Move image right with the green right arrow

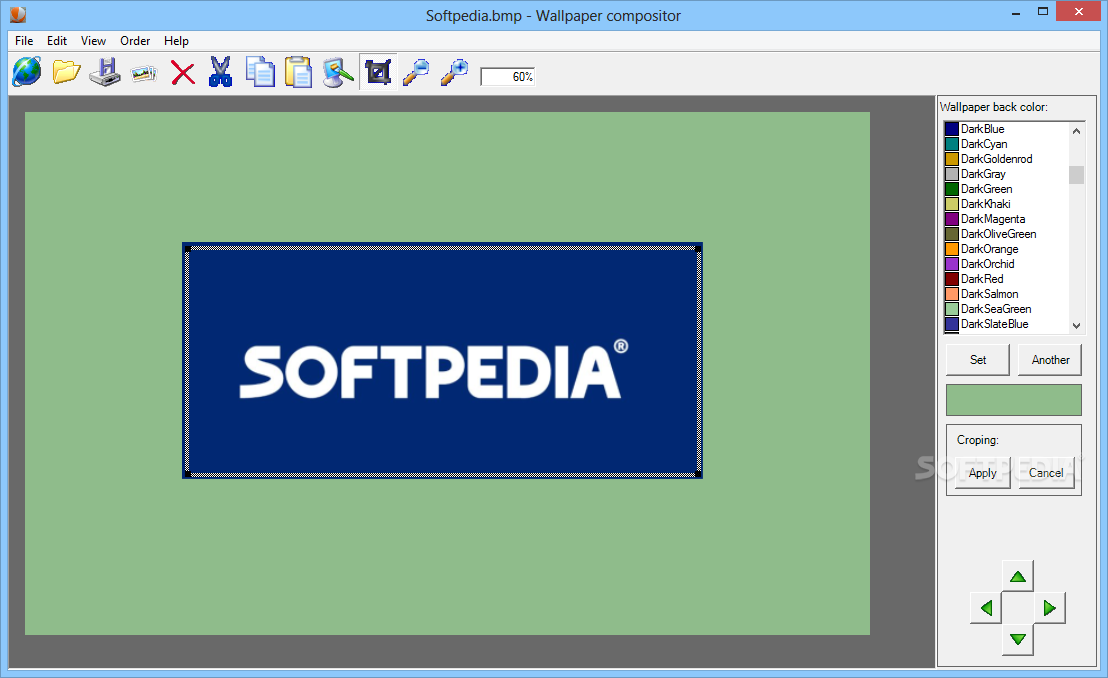pyautogui.click(x=1049, y=608)
